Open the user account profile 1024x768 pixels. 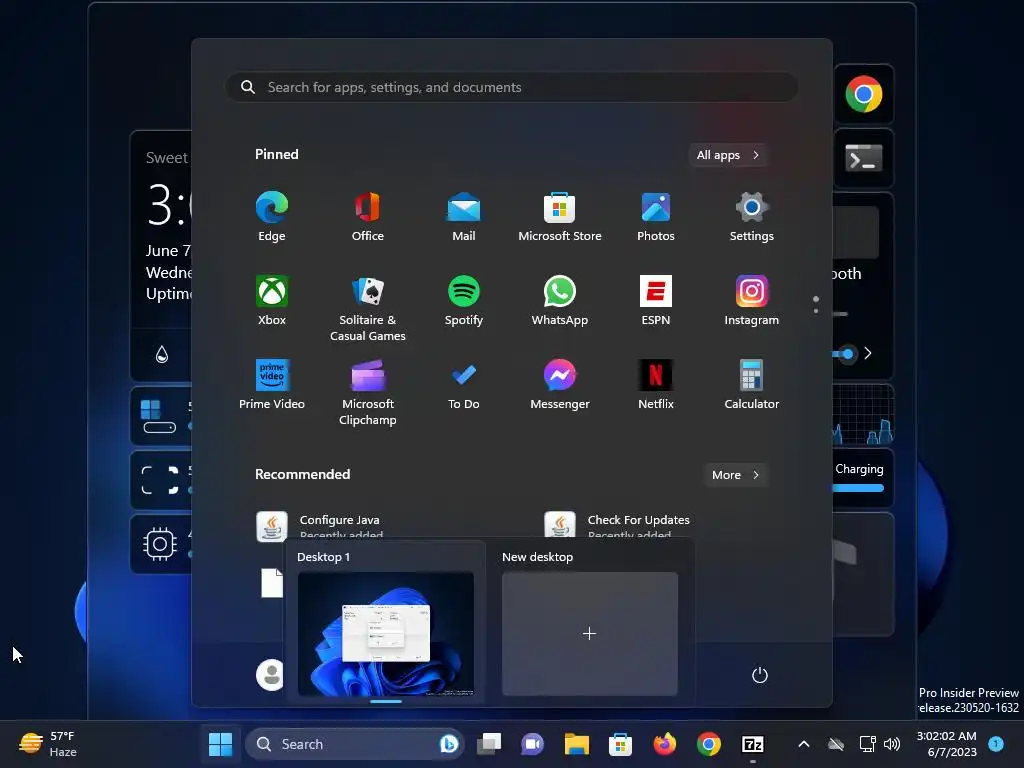[x=270, y=675]
